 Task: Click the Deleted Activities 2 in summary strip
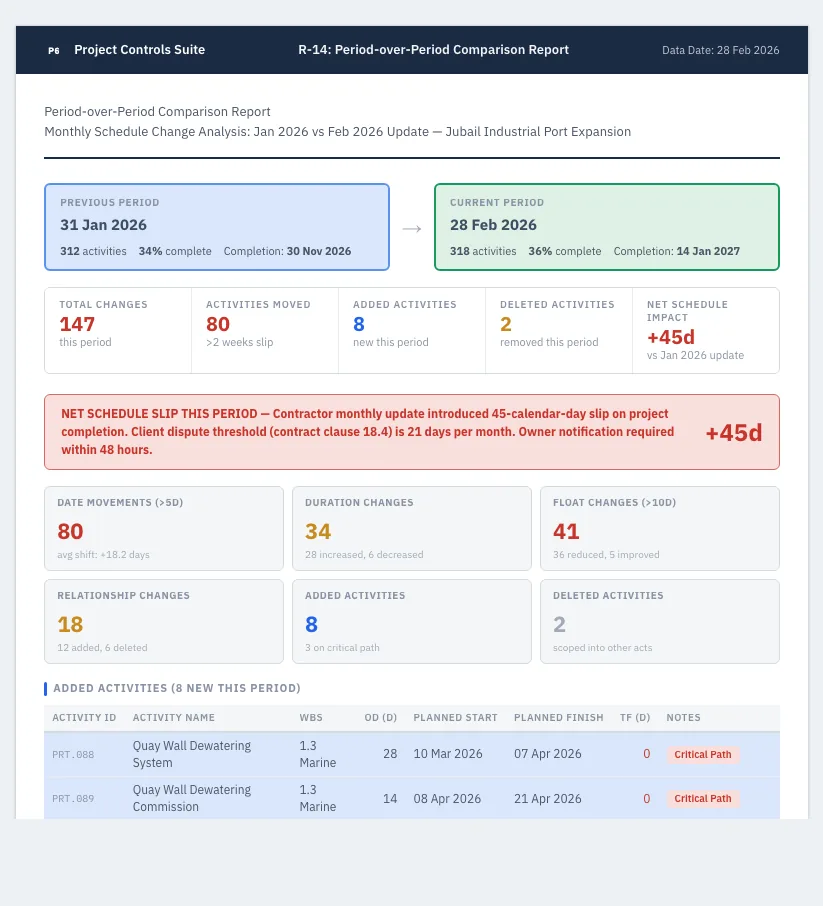(506, 324)
